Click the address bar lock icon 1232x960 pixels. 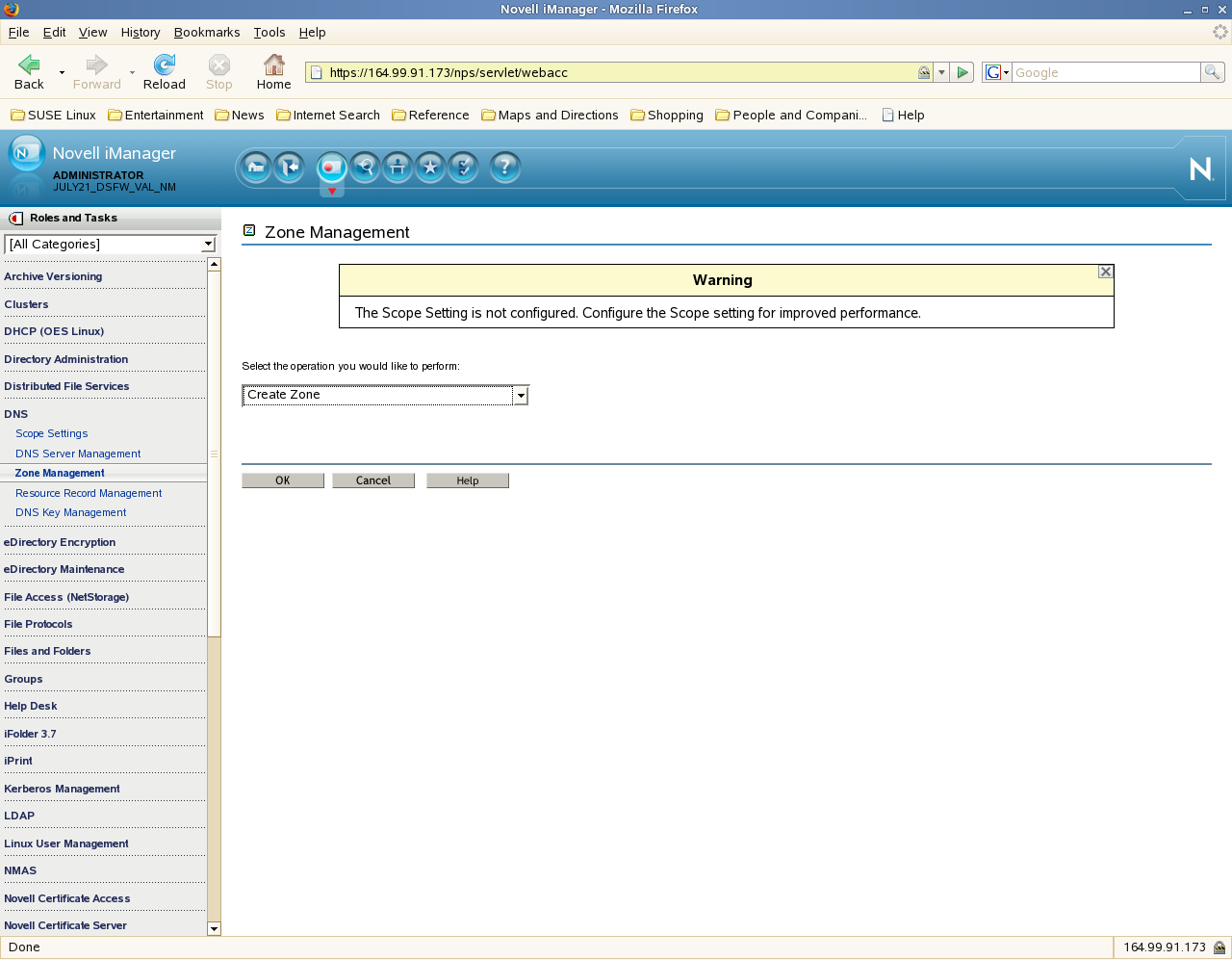pyautogui.click(x=924, y=72)
